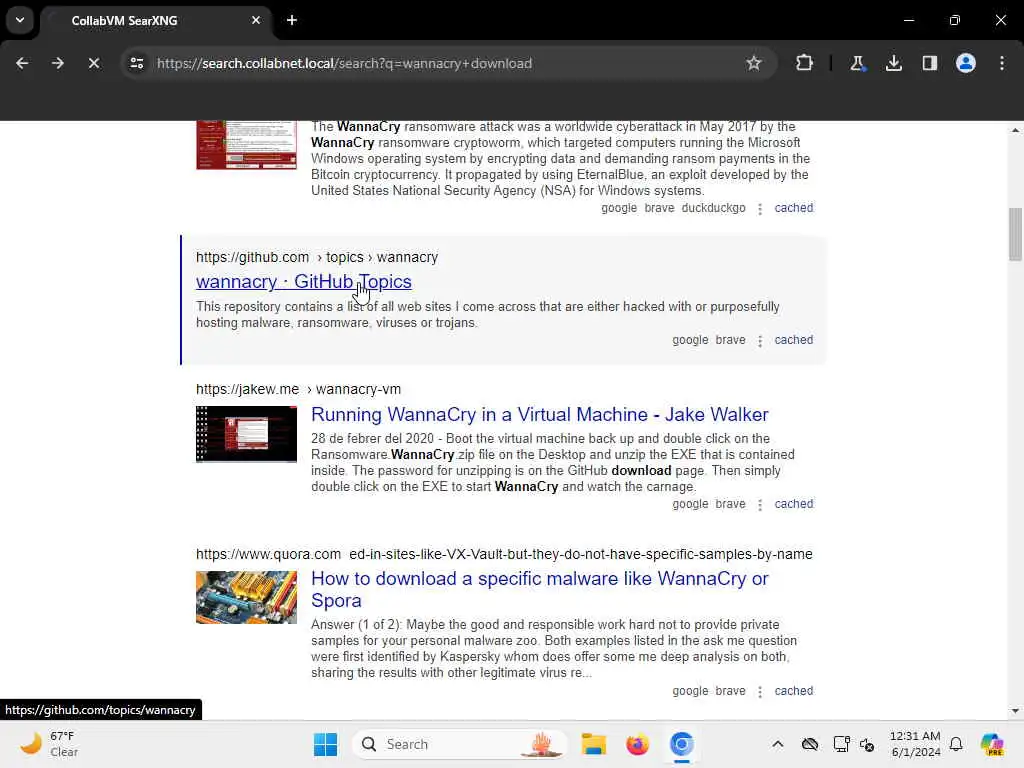Stop loading the page
Viewport: 1024px width, 768px height.
93,63
